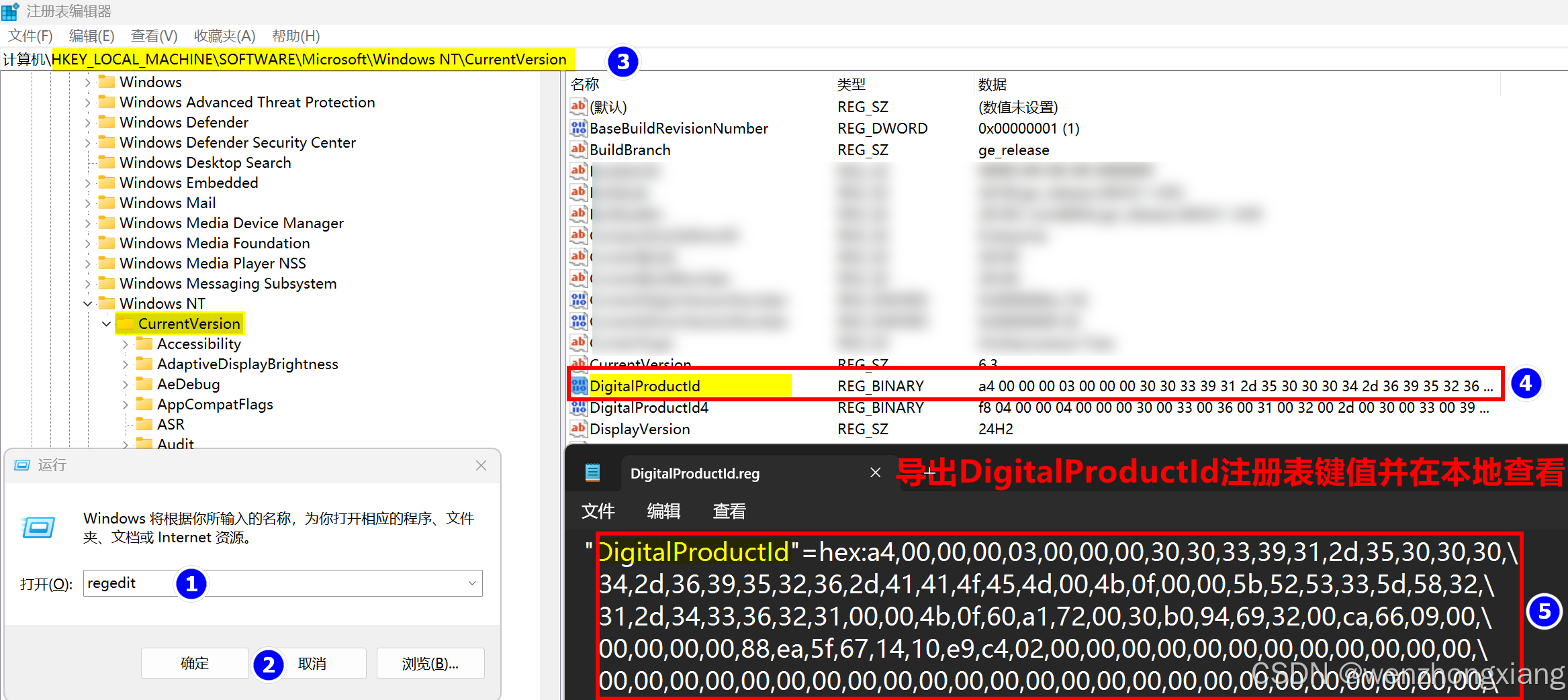Open Notepad's 文件 menu
The width and height of the screenshot is (1568, 700).
pos(598,511)
